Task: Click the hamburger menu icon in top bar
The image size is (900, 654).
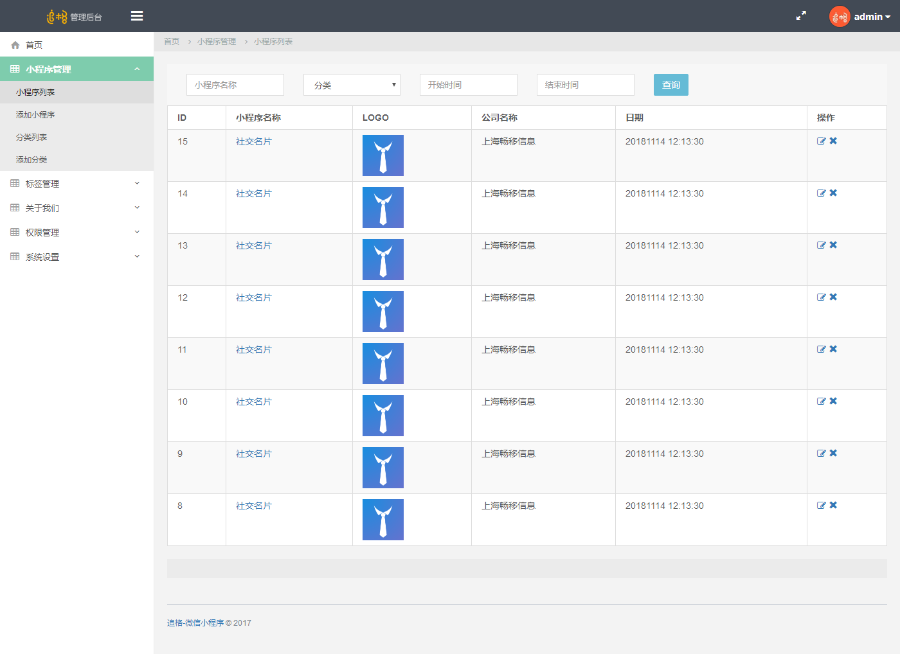Action: click(137, 16)
